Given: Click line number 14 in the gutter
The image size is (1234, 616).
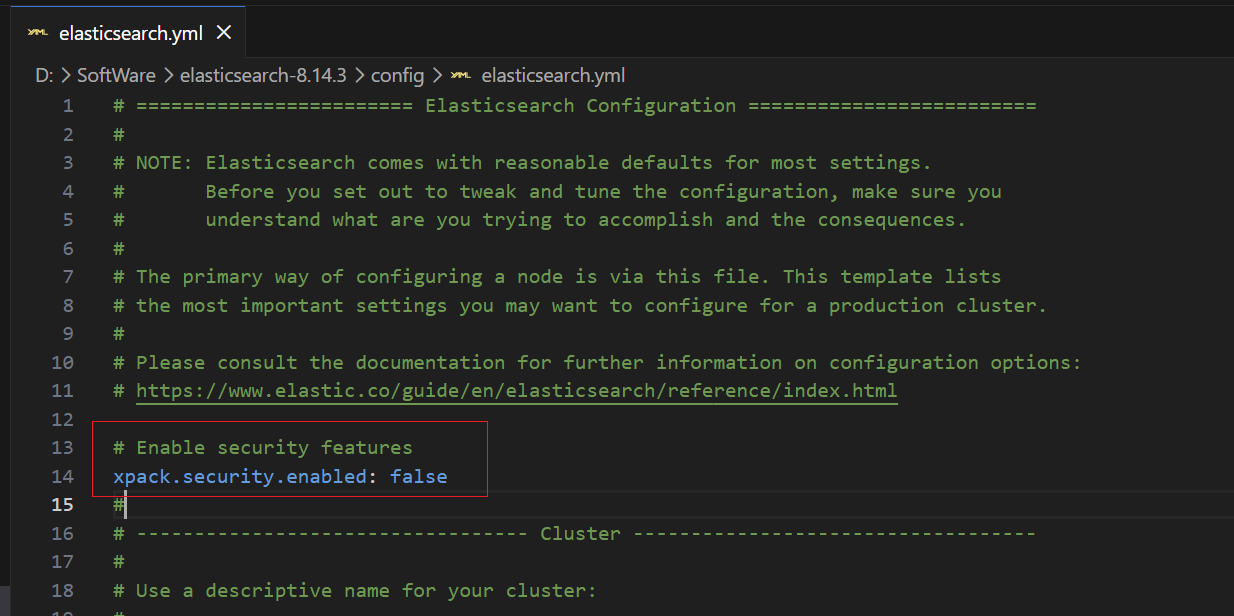Looking at the screenshot, I should [x=62, y=477].
